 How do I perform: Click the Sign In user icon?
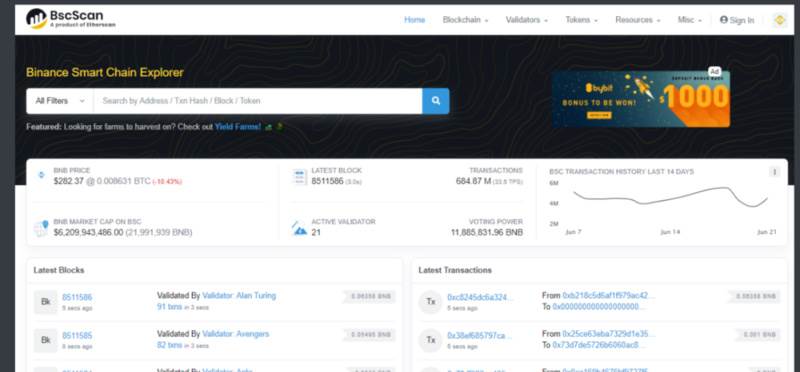723,20
